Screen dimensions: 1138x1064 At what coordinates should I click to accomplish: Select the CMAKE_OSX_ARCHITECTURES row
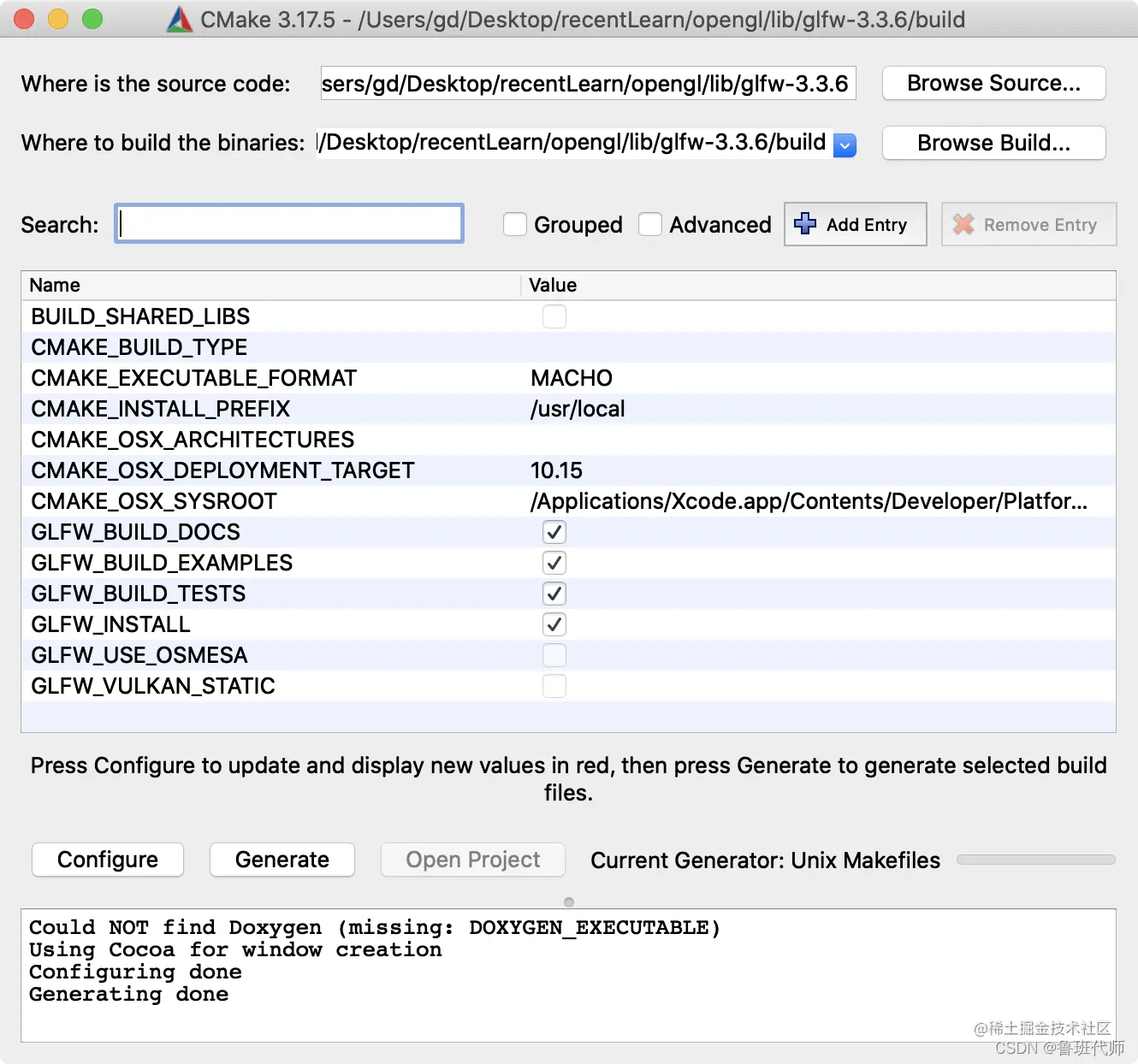click(x=568, y=440)
